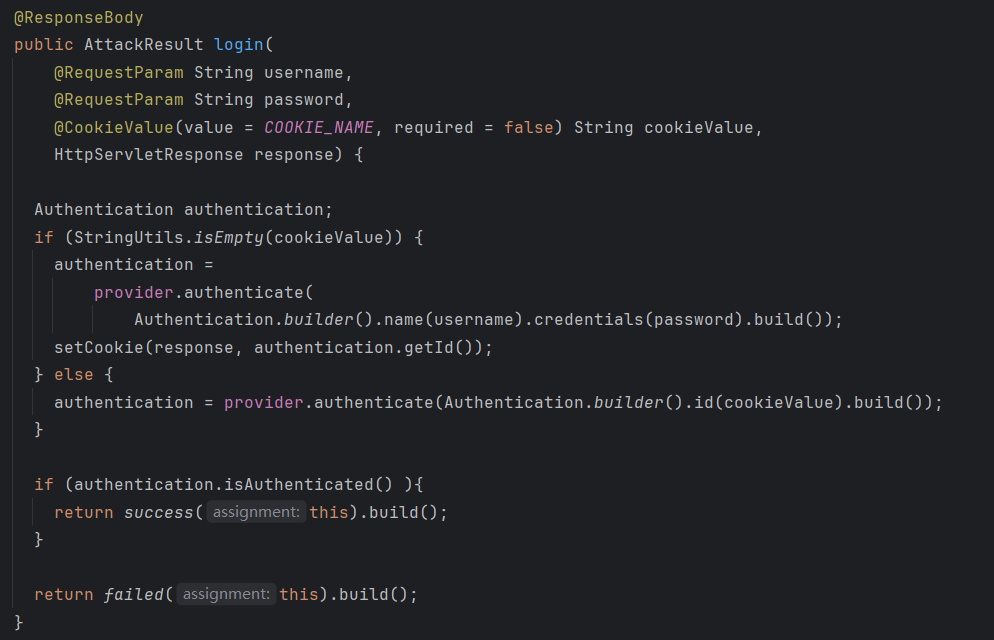Screen dimensions: 994x640
Task: Click the @ResponseBody annotation
Action: point(78,18)
